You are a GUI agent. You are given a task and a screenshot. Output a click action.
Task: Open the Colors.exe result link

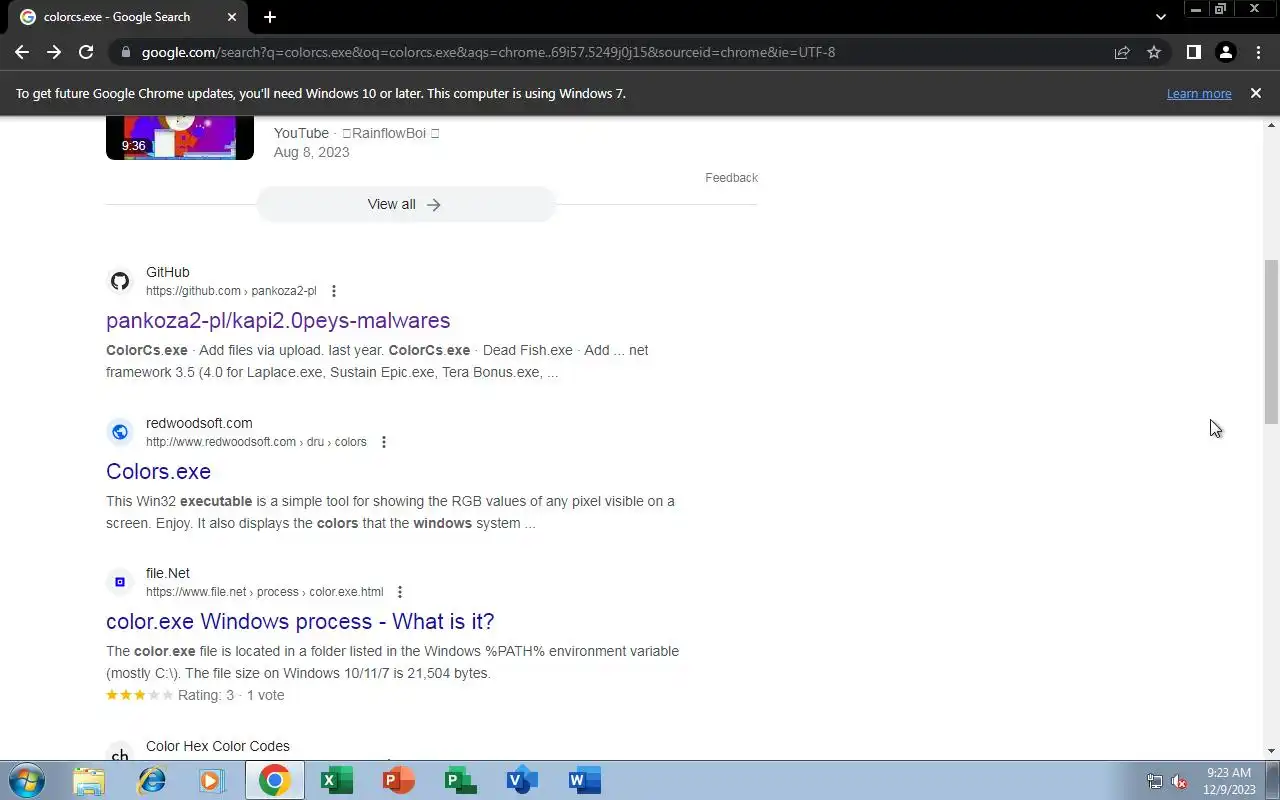pos(158,471)
